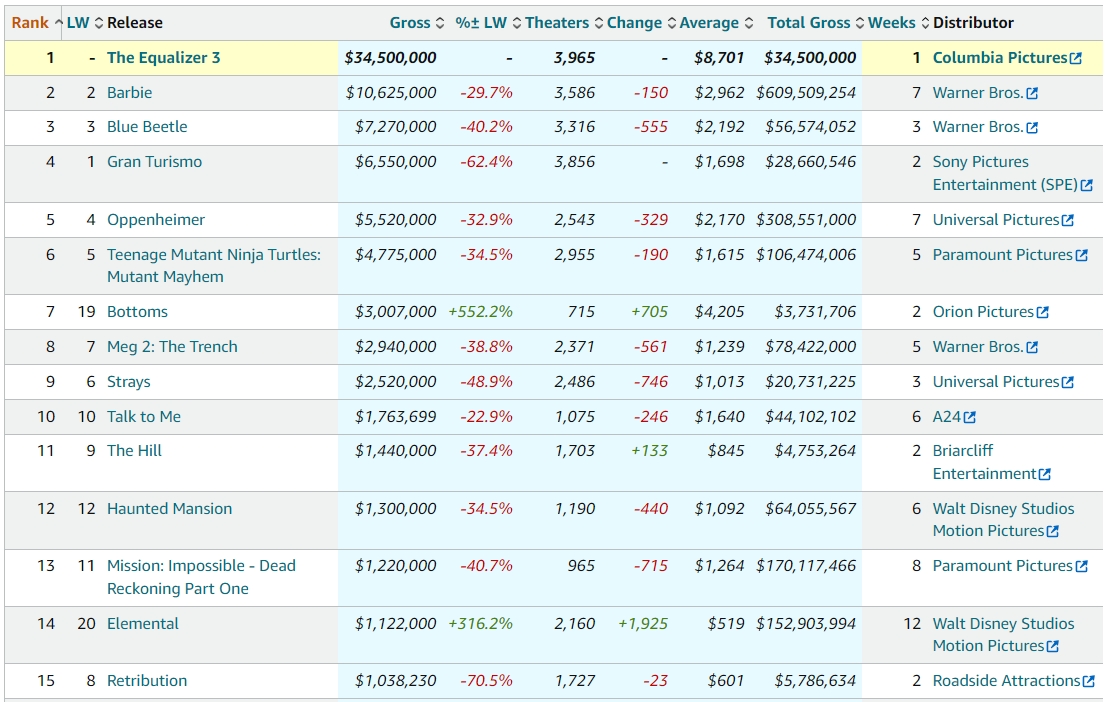The width and height of the screenshot is (1108, 702).
Task: Click the Oppenheimer title link
Action: coord(155,220)
